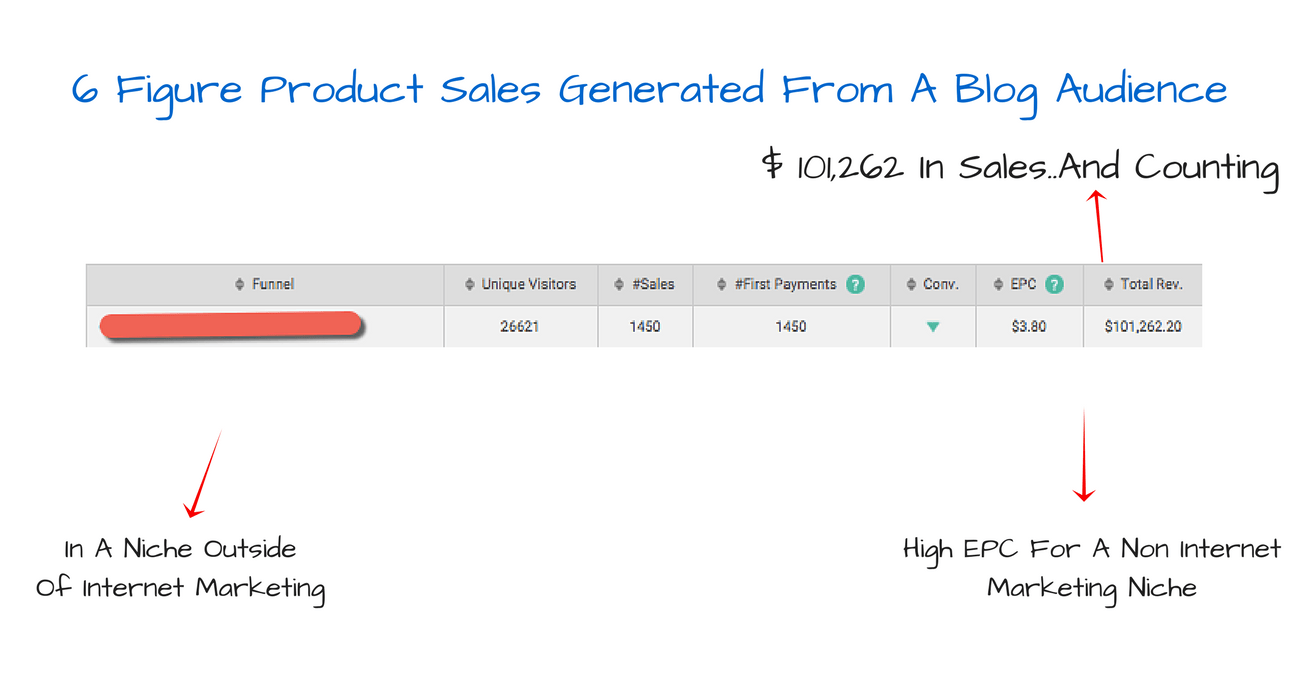Select the $101,262.20 total revenue cell
1300x700 pixels.
coord(1143,326)
